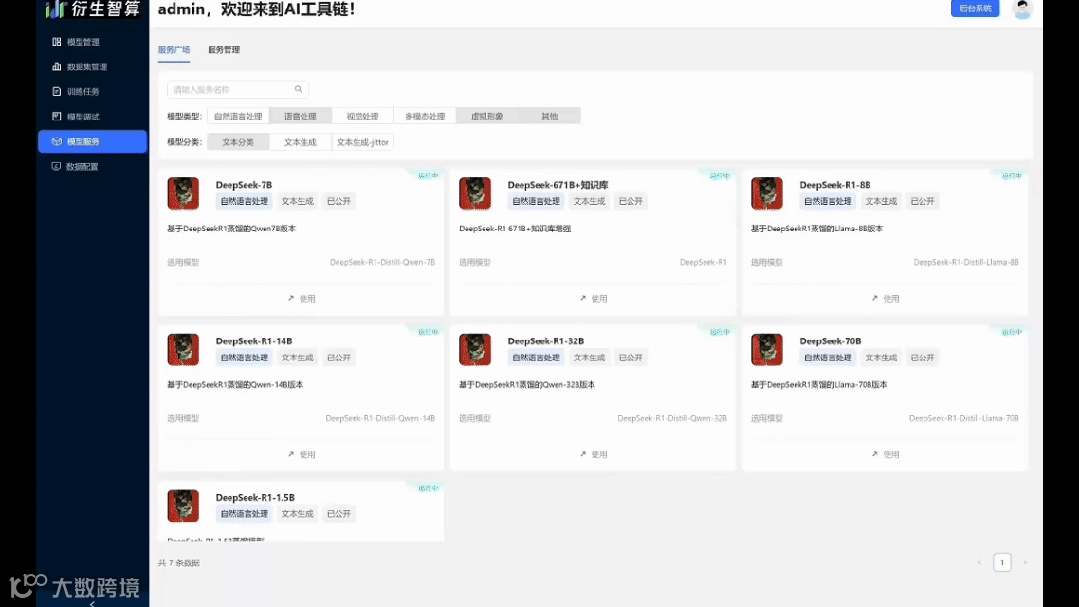Click the DeepSeek-R1-8B card title

tap(835, 185)
